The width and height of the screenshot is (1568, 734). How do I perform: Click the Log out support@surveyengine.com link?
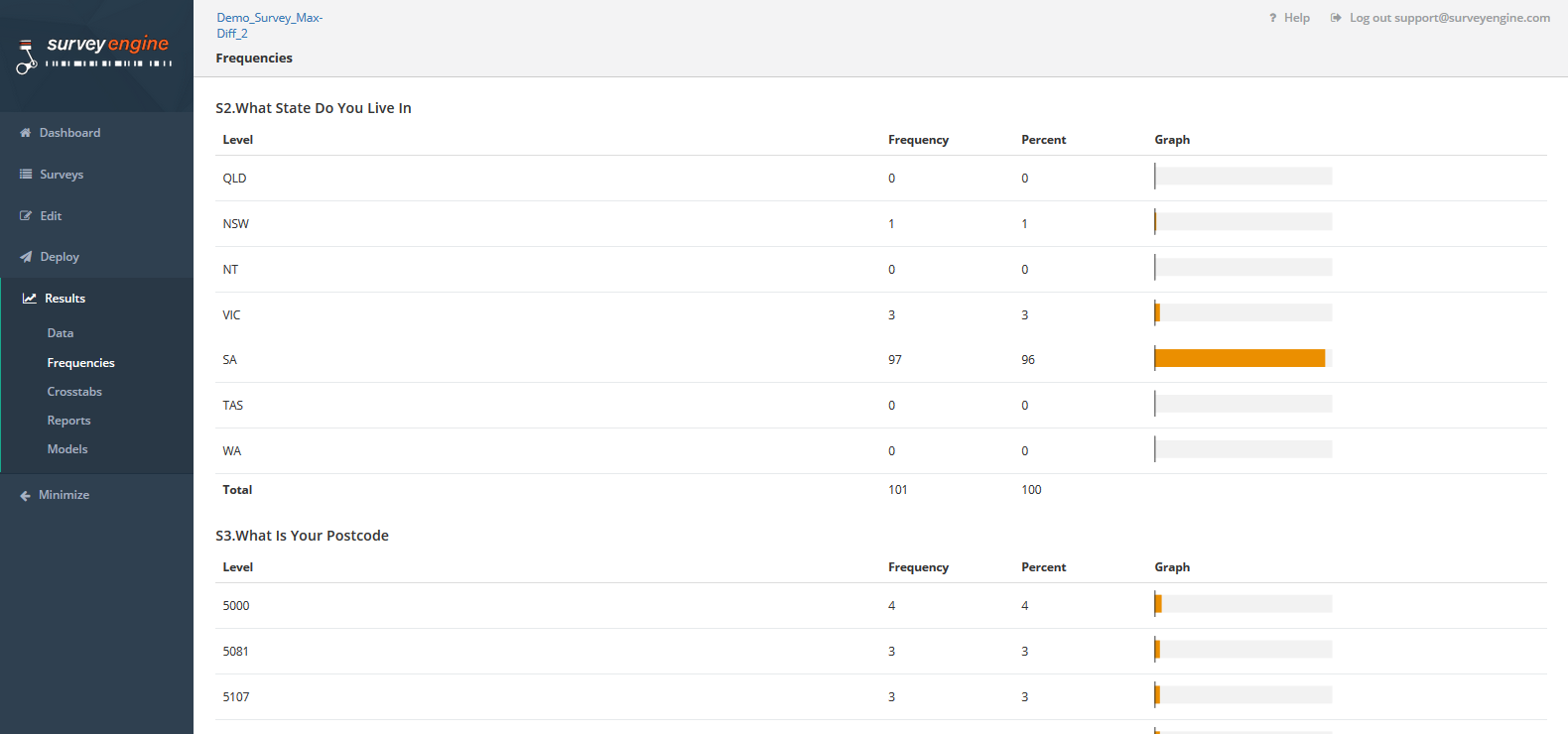pyautogui.click(x=1449, y=18)
